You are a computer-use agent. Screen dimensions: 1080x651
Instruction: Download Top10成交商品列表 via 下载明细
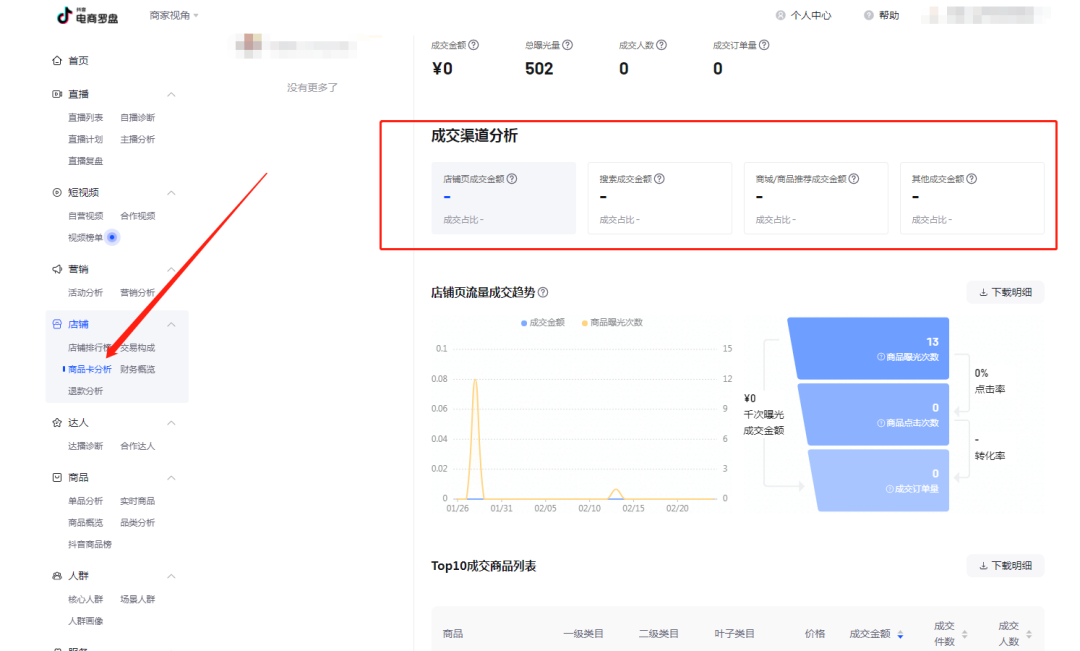pyautogui.click(x=1006, y=566)
